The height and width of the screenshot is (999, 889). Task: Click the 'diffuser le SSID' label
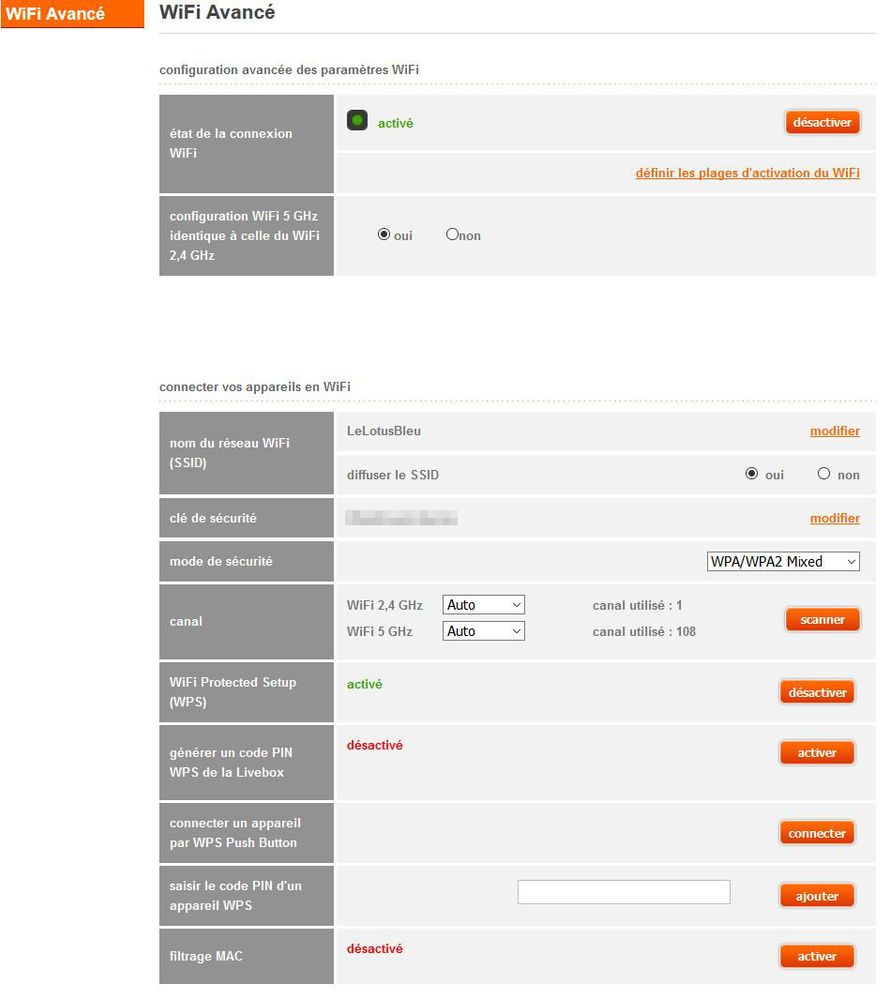[393, 475]
